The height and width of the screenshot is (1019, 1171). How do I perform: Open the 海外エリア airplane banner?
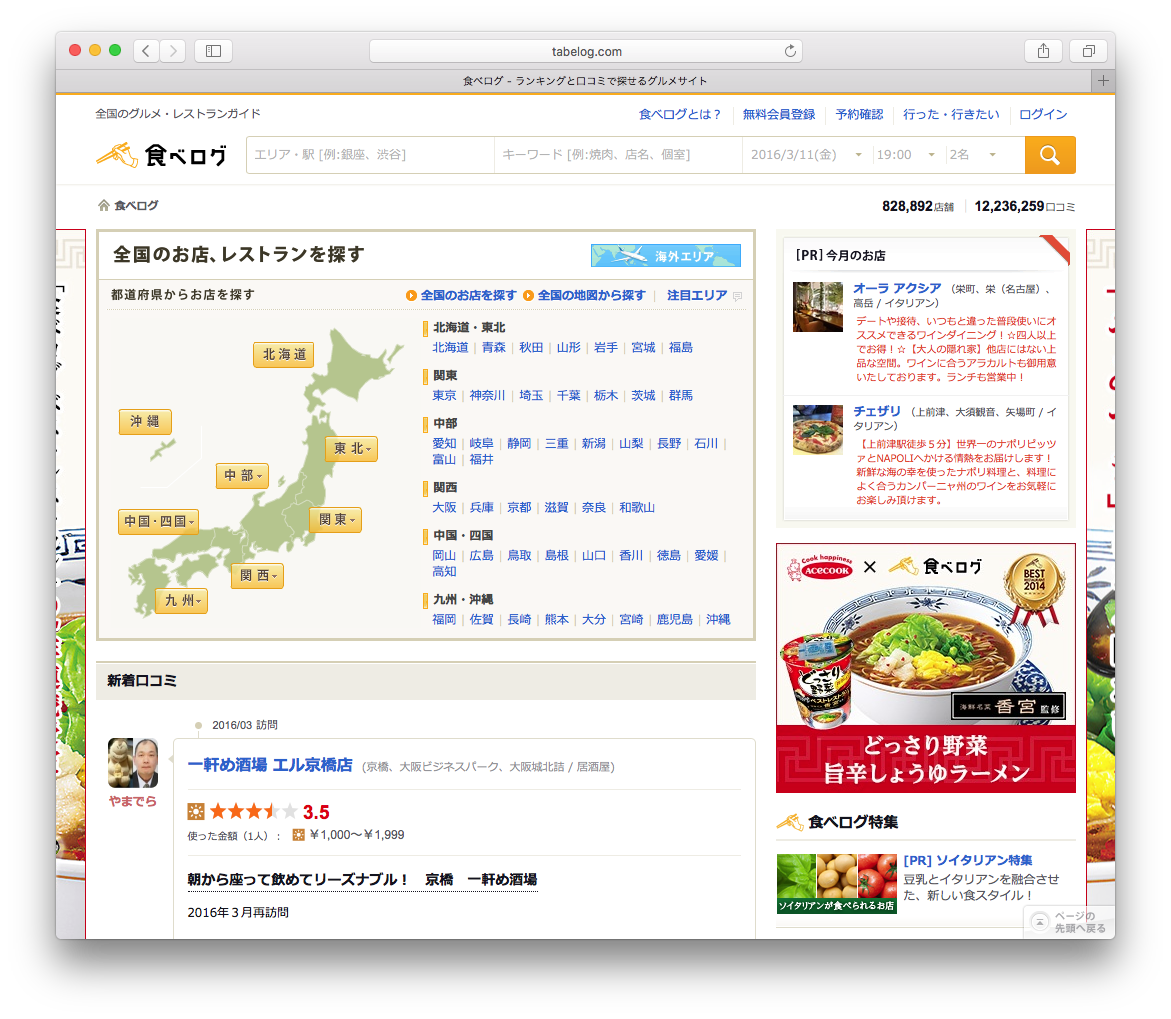coord(665,255)
